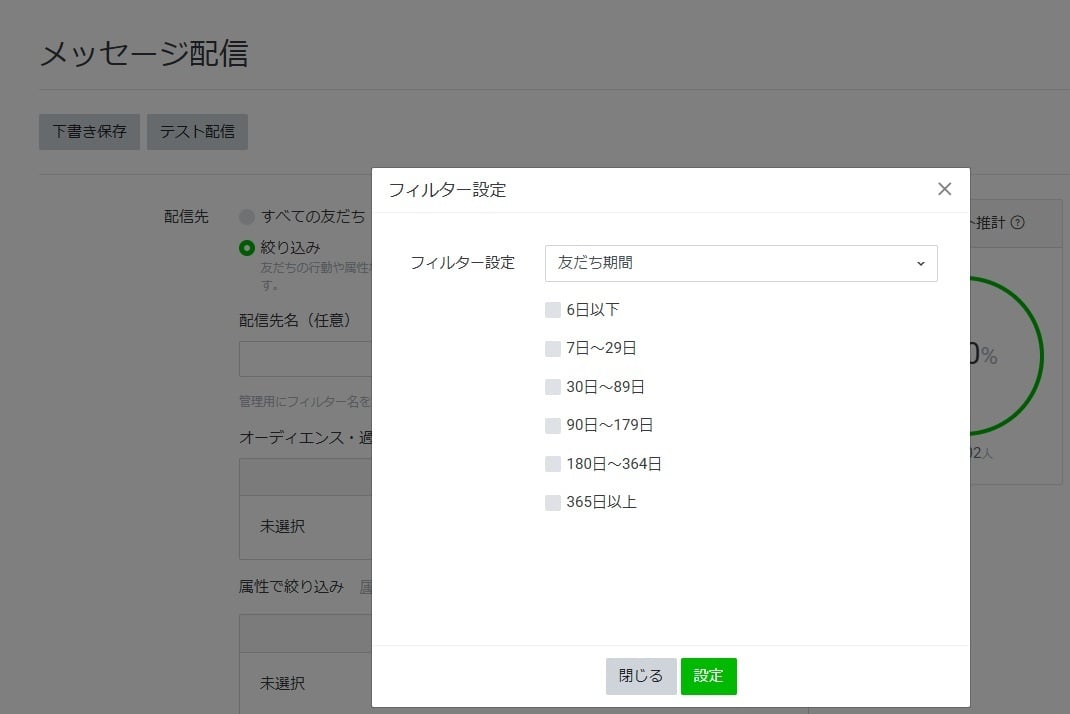
Task: Check the 365日以上 option
Action: point(553,501)
